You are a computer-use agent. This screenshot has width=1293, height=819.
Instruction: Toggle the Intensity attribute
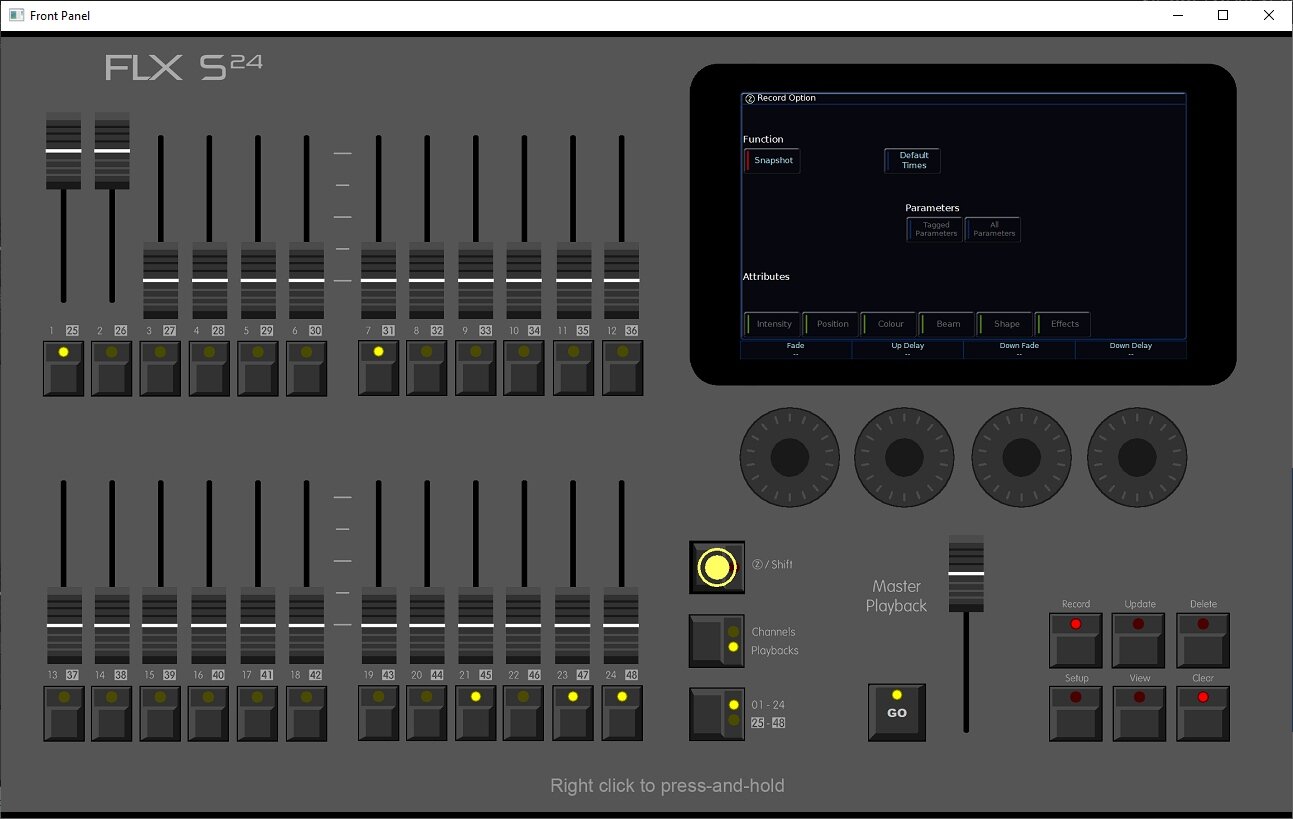(772, 324)
